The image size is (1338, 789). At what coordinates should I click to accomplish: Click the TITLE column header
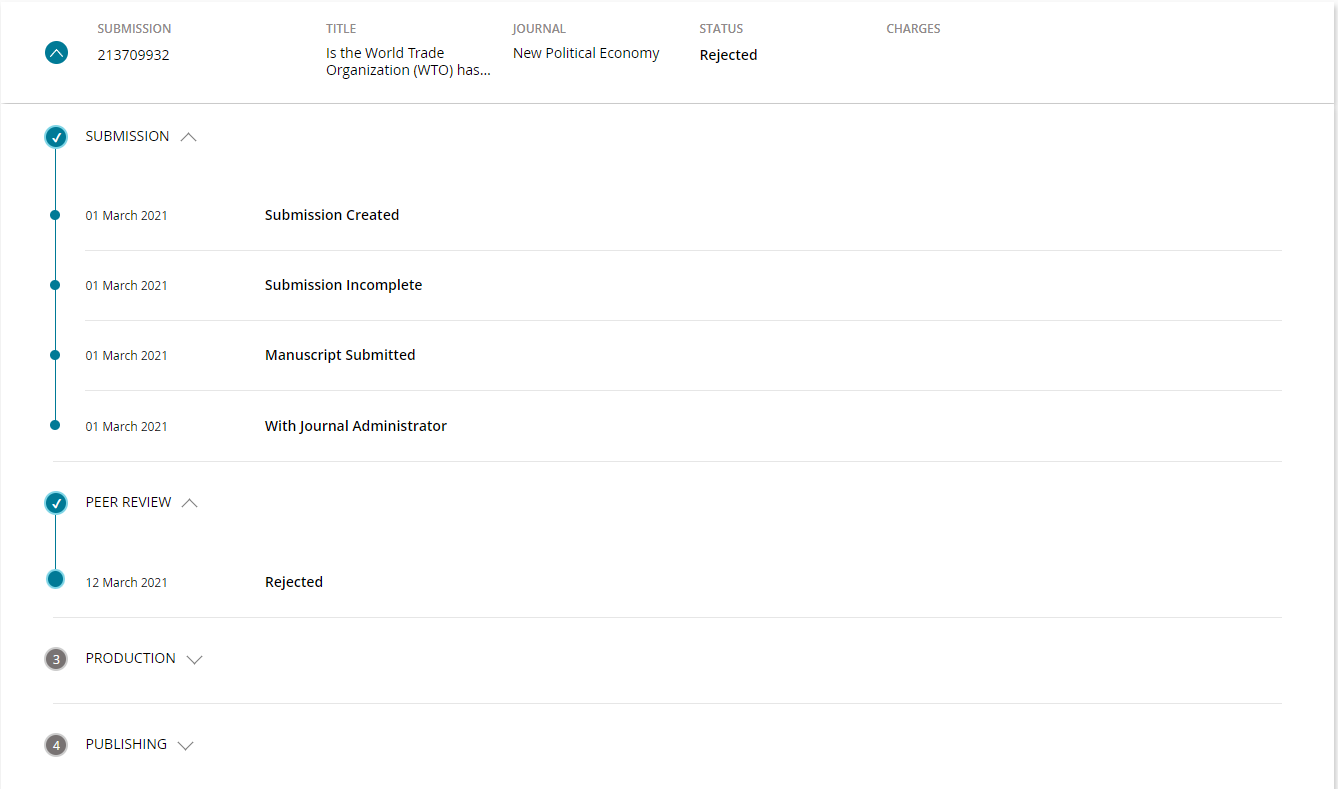click(x=341, y=29)
